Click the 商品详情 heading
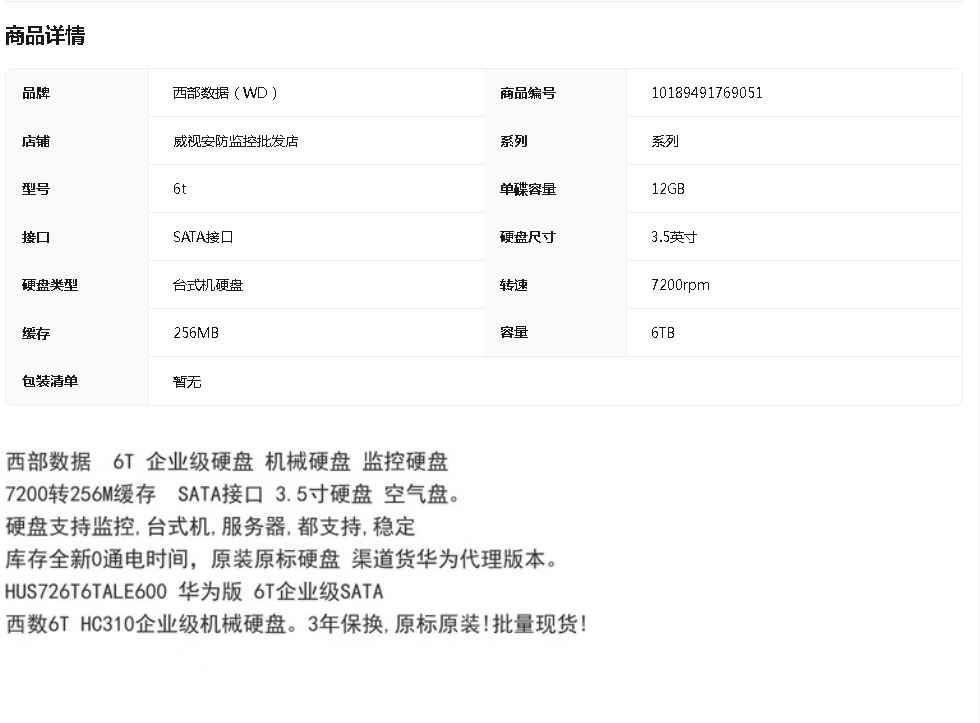Screen dimensions: 980x723 click(45, 36)
